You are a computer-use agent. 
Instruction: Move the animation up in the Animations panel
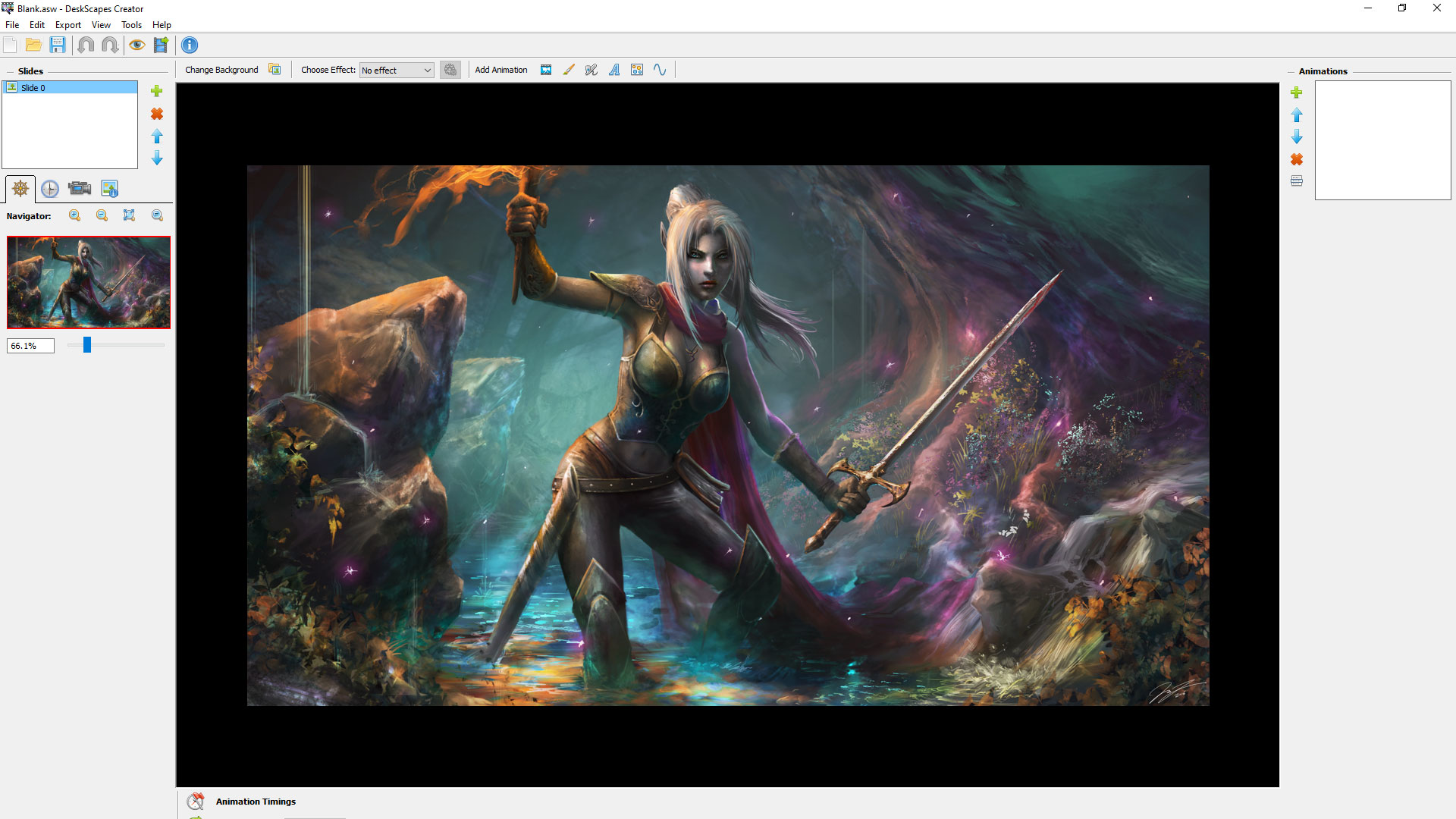coord(1297,115)
